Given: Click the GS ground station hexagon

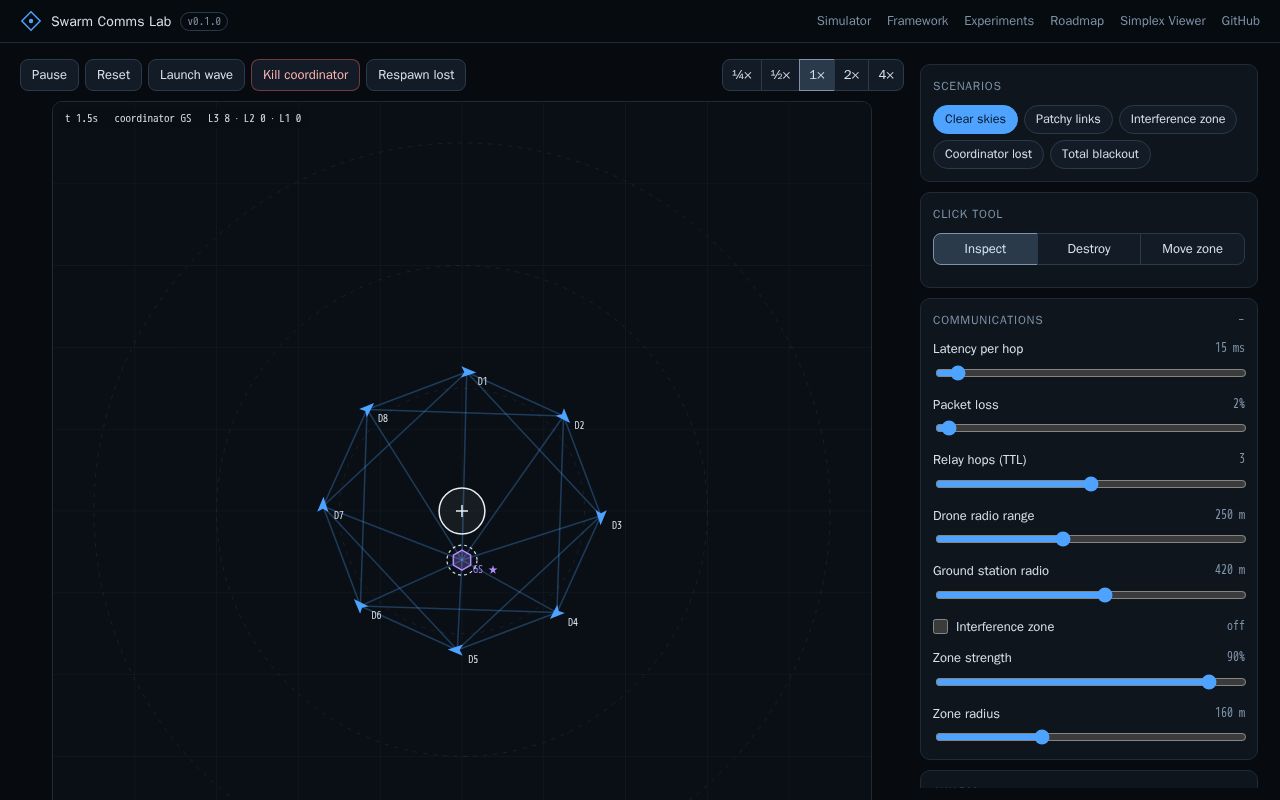Looking at the screenshot, I should [x=462, y=560].
